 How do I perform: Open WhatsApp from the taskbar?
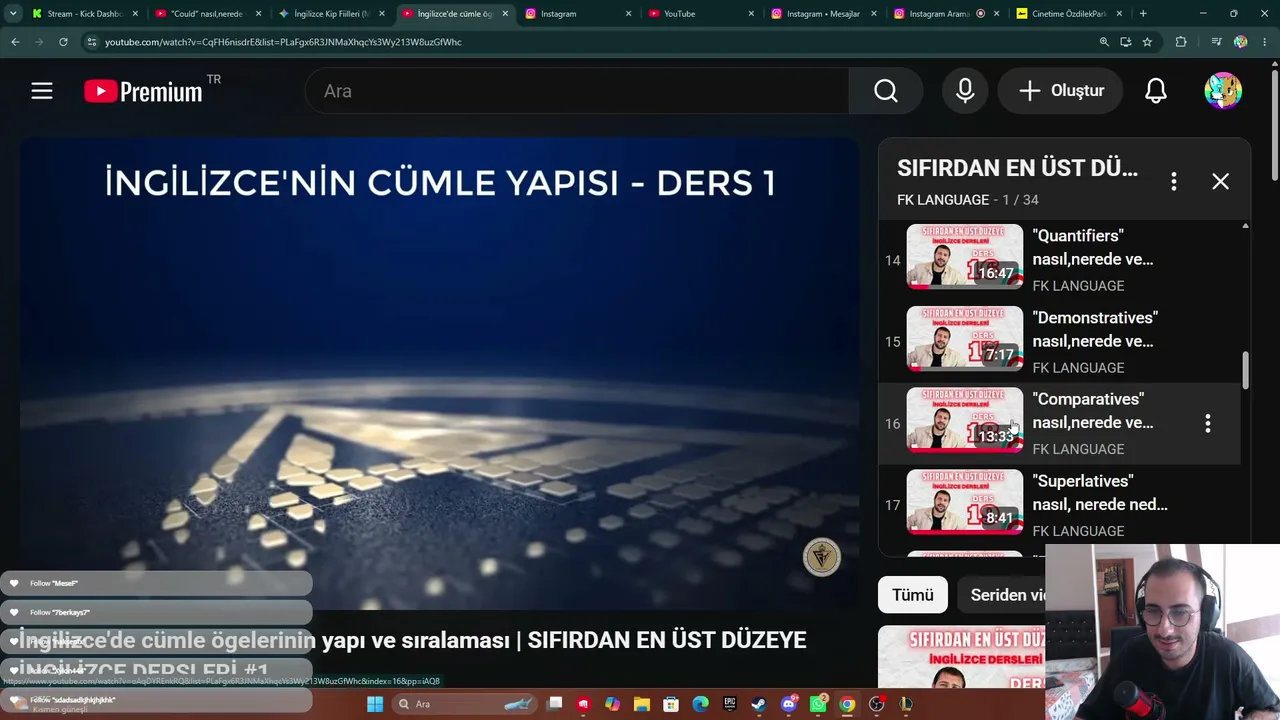(x=818, y=704)
